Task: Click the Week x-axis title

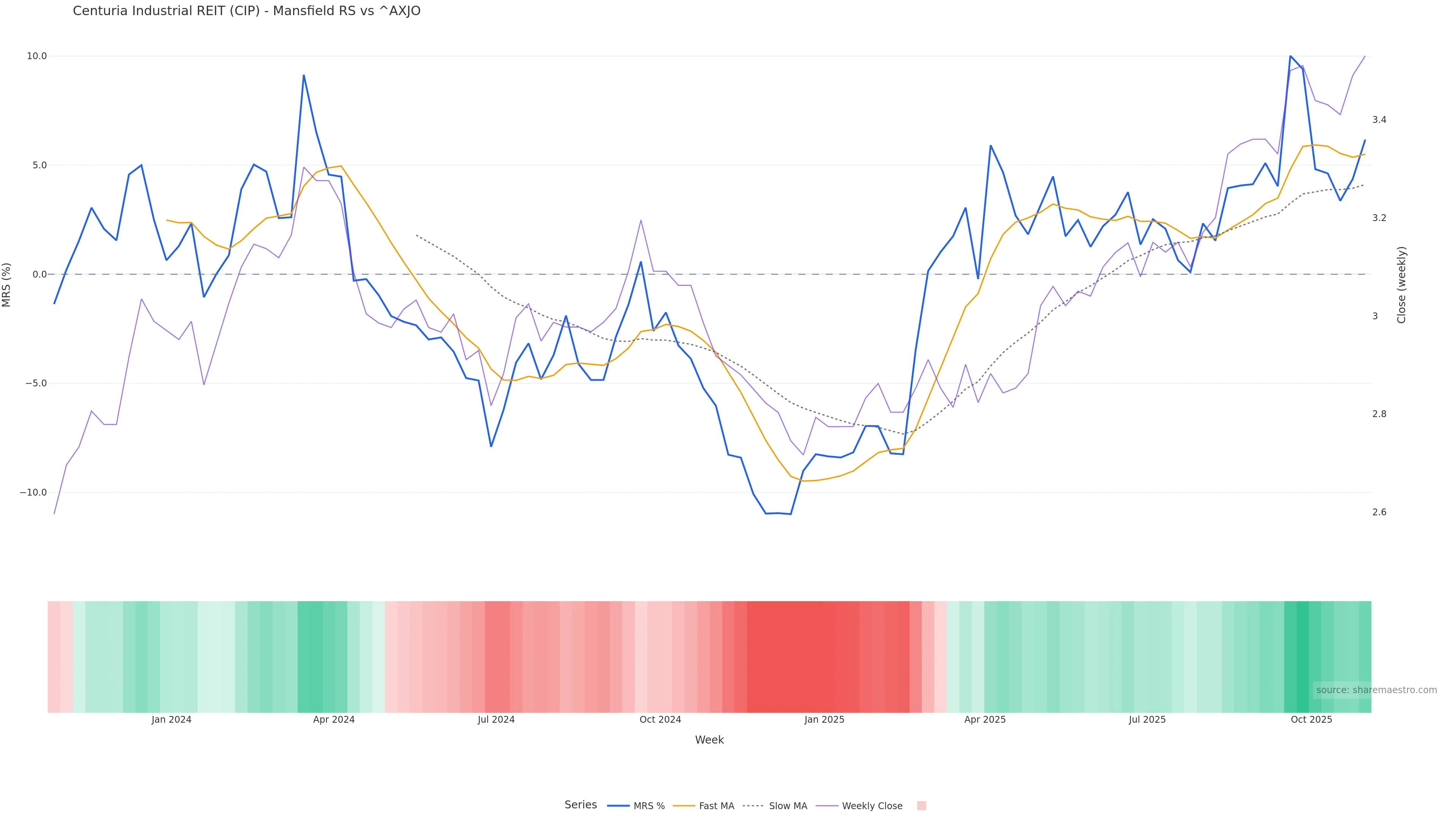Action: coord(709,741)
